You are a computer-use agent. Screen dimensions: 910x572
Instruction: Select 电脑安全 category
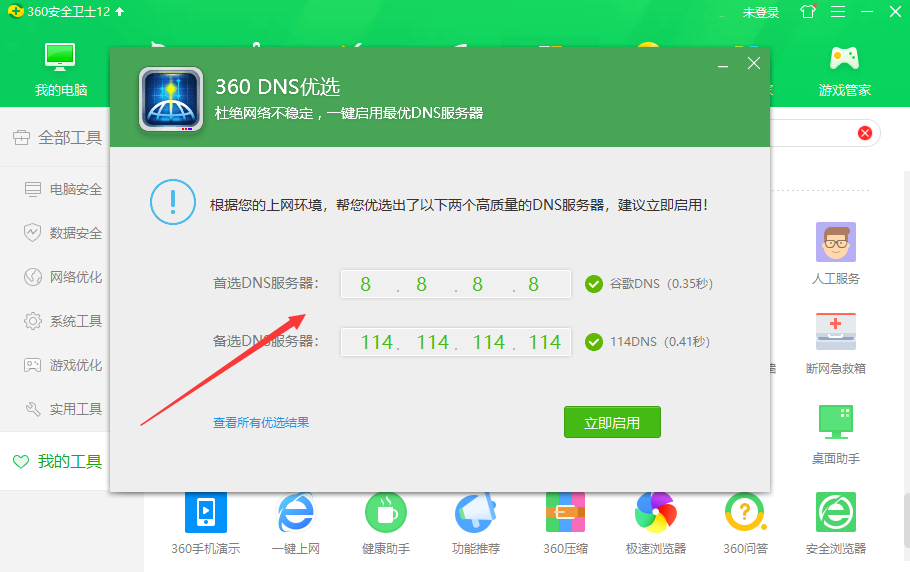[63, 189]
